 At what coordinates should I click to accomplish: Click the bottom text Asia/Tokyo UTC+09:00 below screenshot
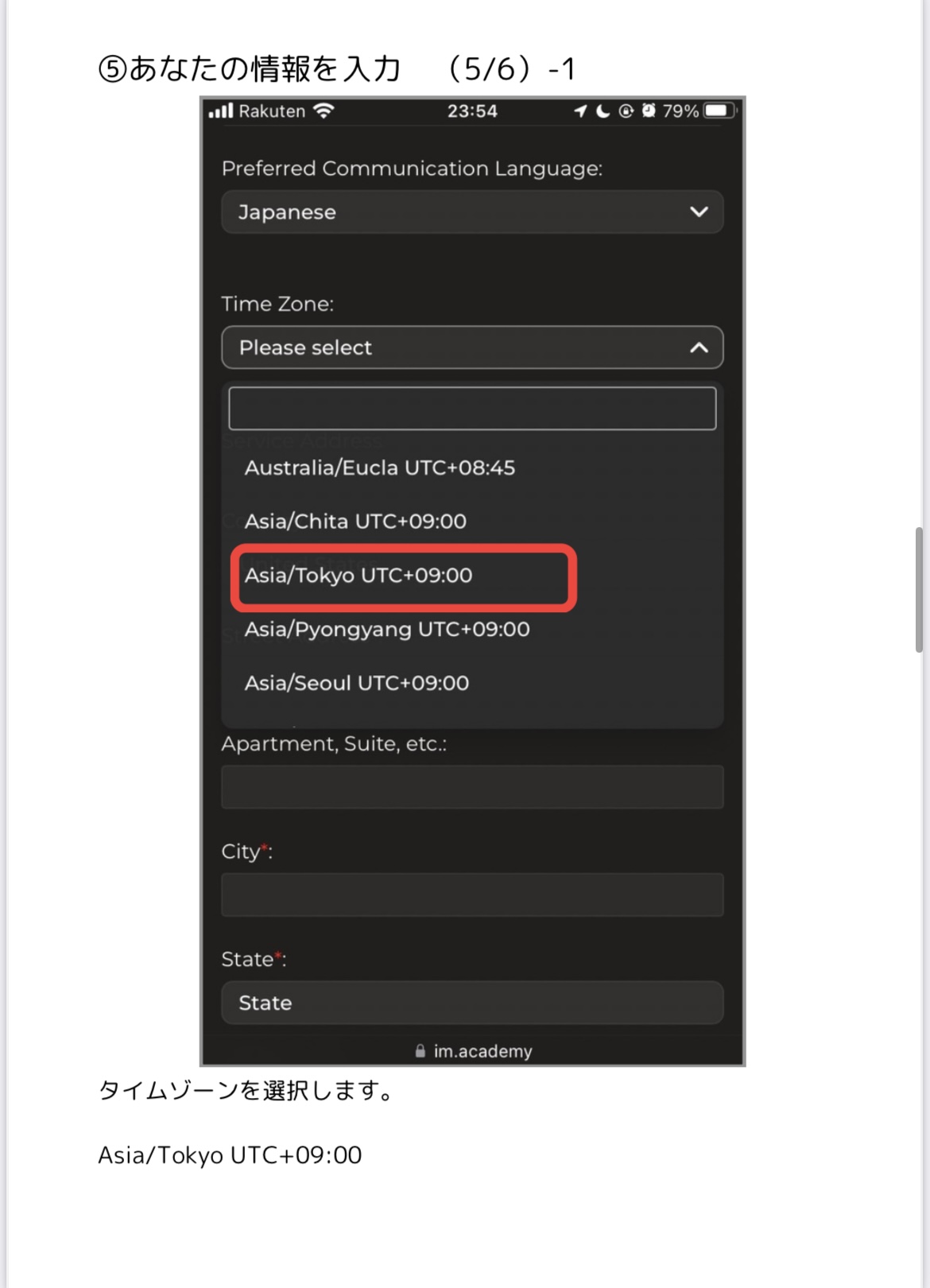coord(230,1155)
